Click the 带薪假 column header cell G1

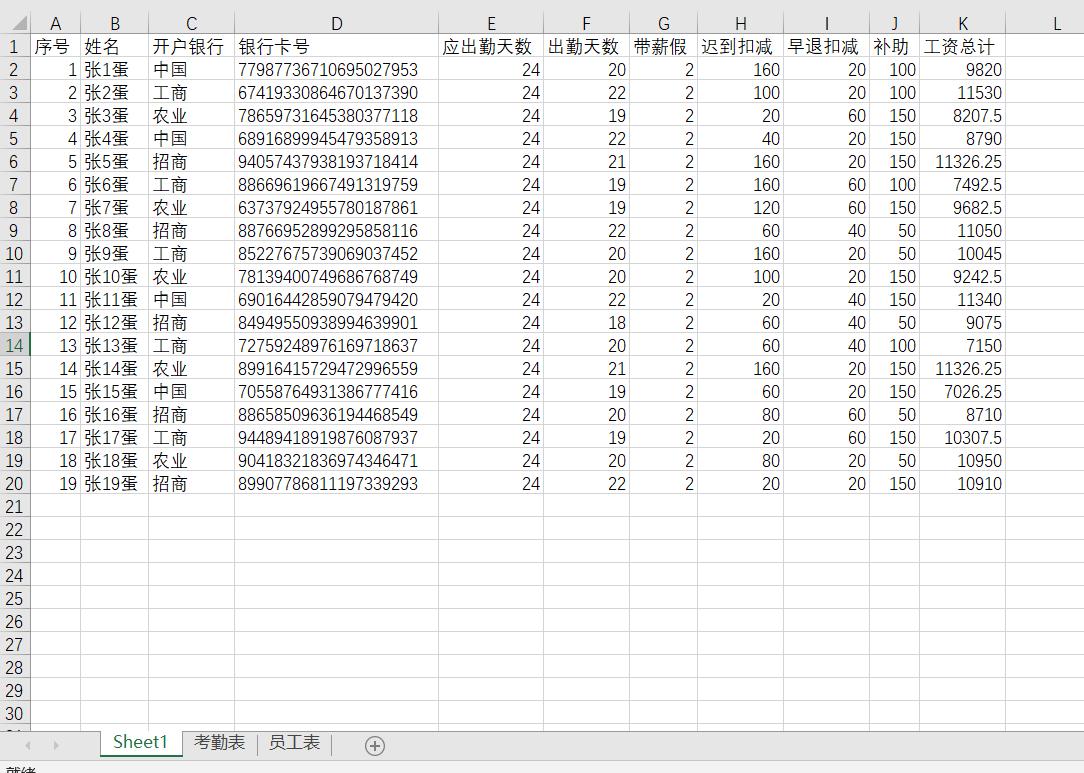663,46
